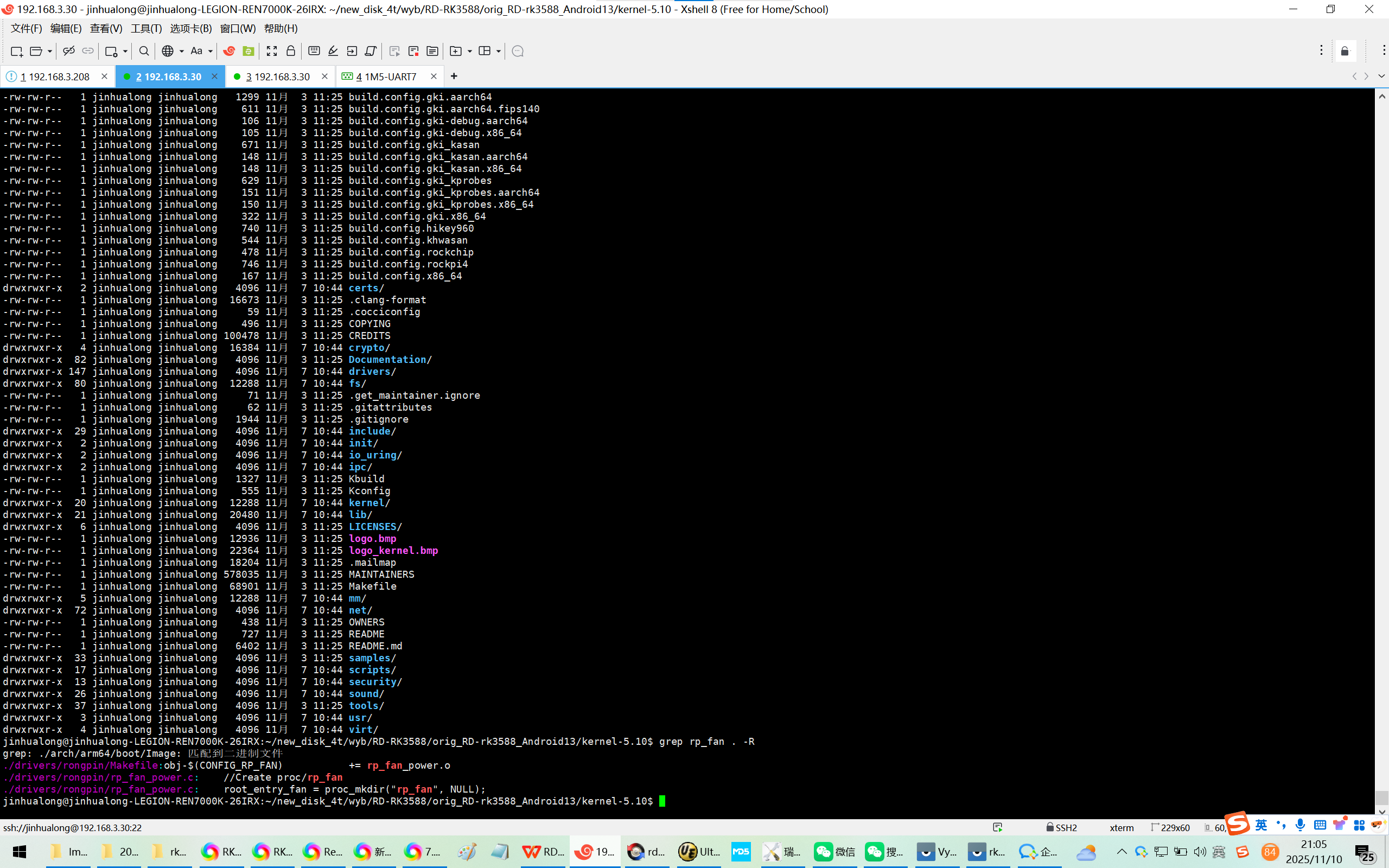This screenshot has height=868, width=1389.
Task: Open WeChat 微信 from the taskbar
Action: [833, 851]
